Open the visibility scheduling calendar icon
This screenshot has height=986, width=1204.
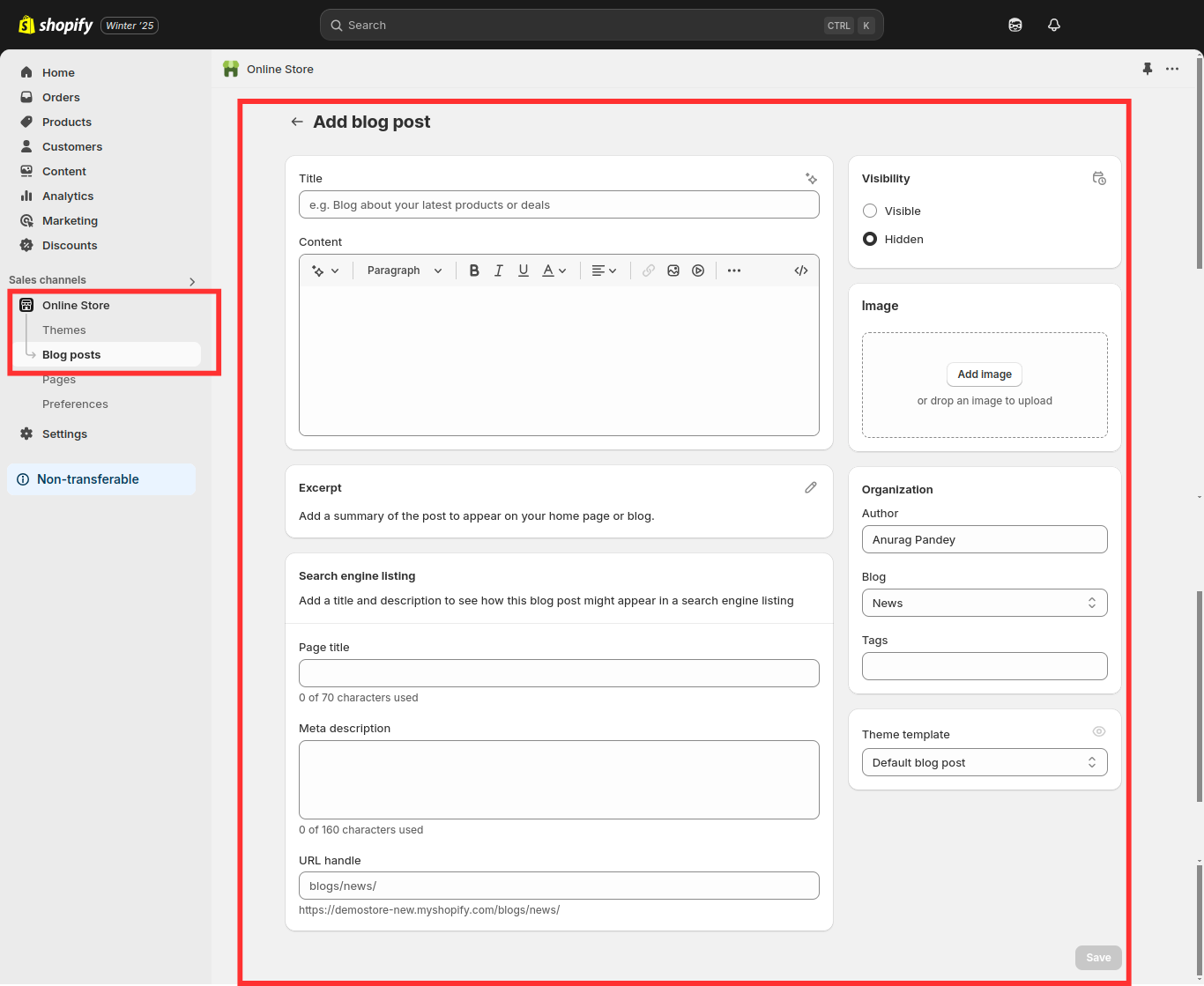coord(1099,178)
